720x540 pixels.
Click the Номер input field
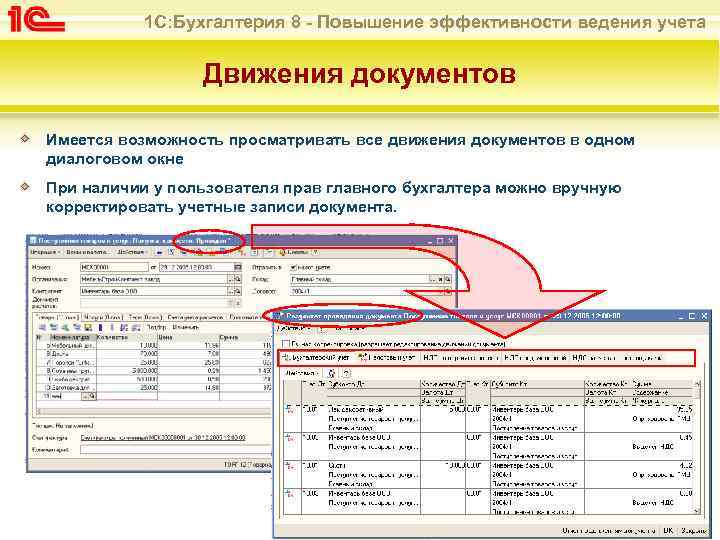(x=114, y=267)
